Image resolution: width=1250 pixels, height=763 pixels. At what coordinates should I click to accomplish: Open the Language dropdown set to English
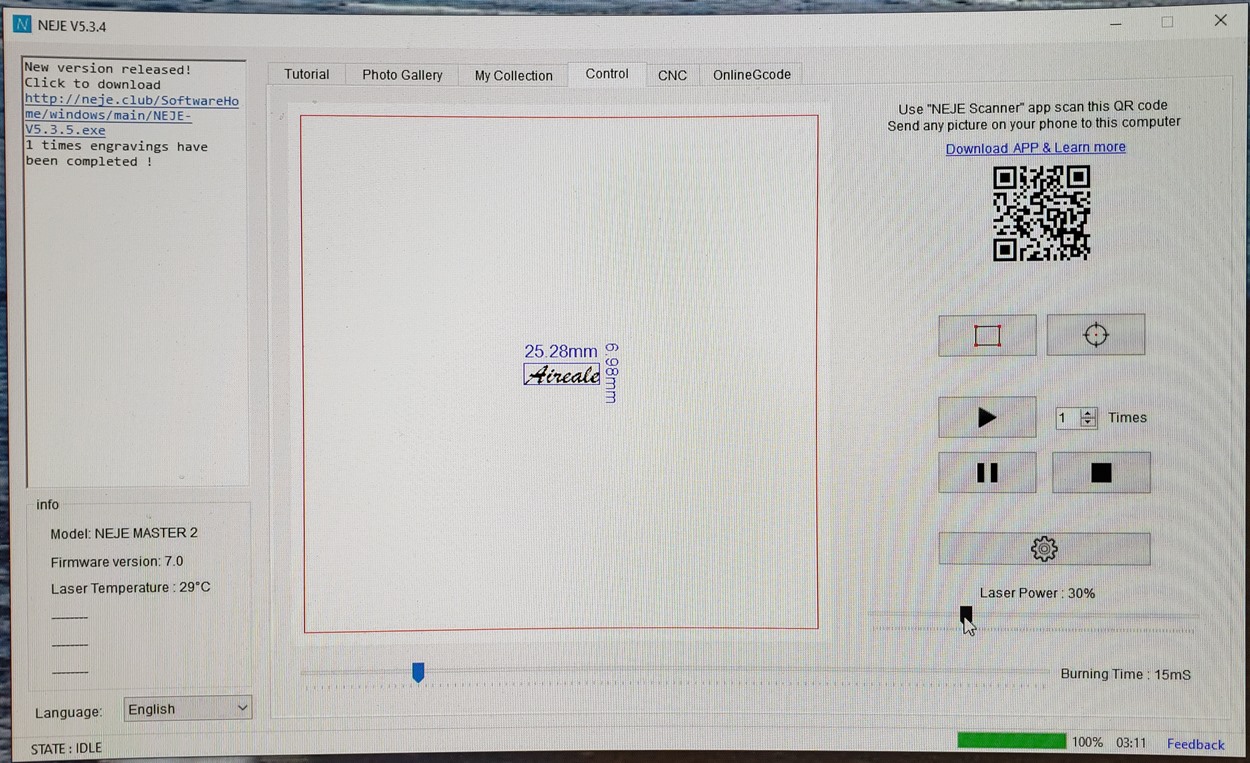coord(188,709)
